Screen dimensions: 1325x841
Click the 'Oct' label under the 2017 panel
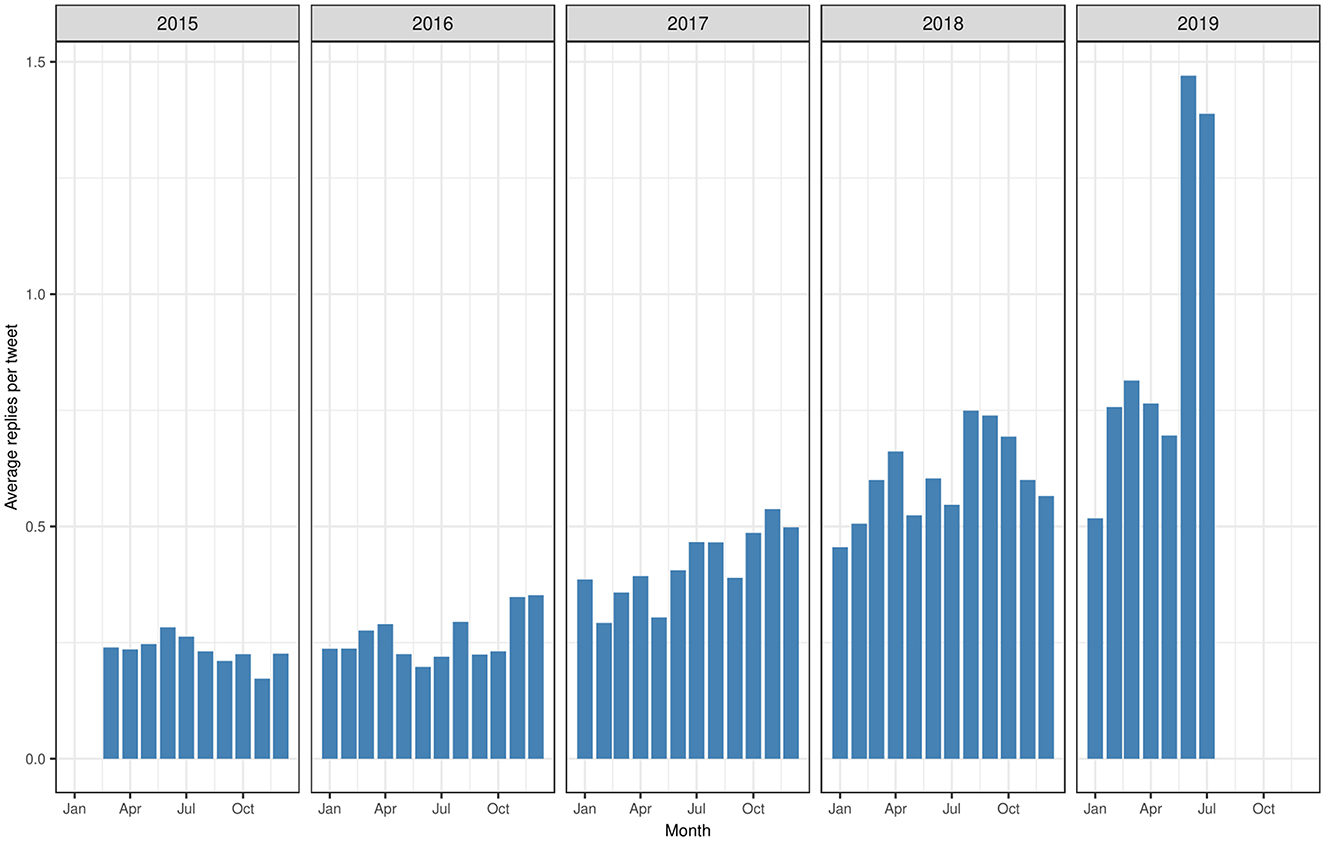(753, 808)
